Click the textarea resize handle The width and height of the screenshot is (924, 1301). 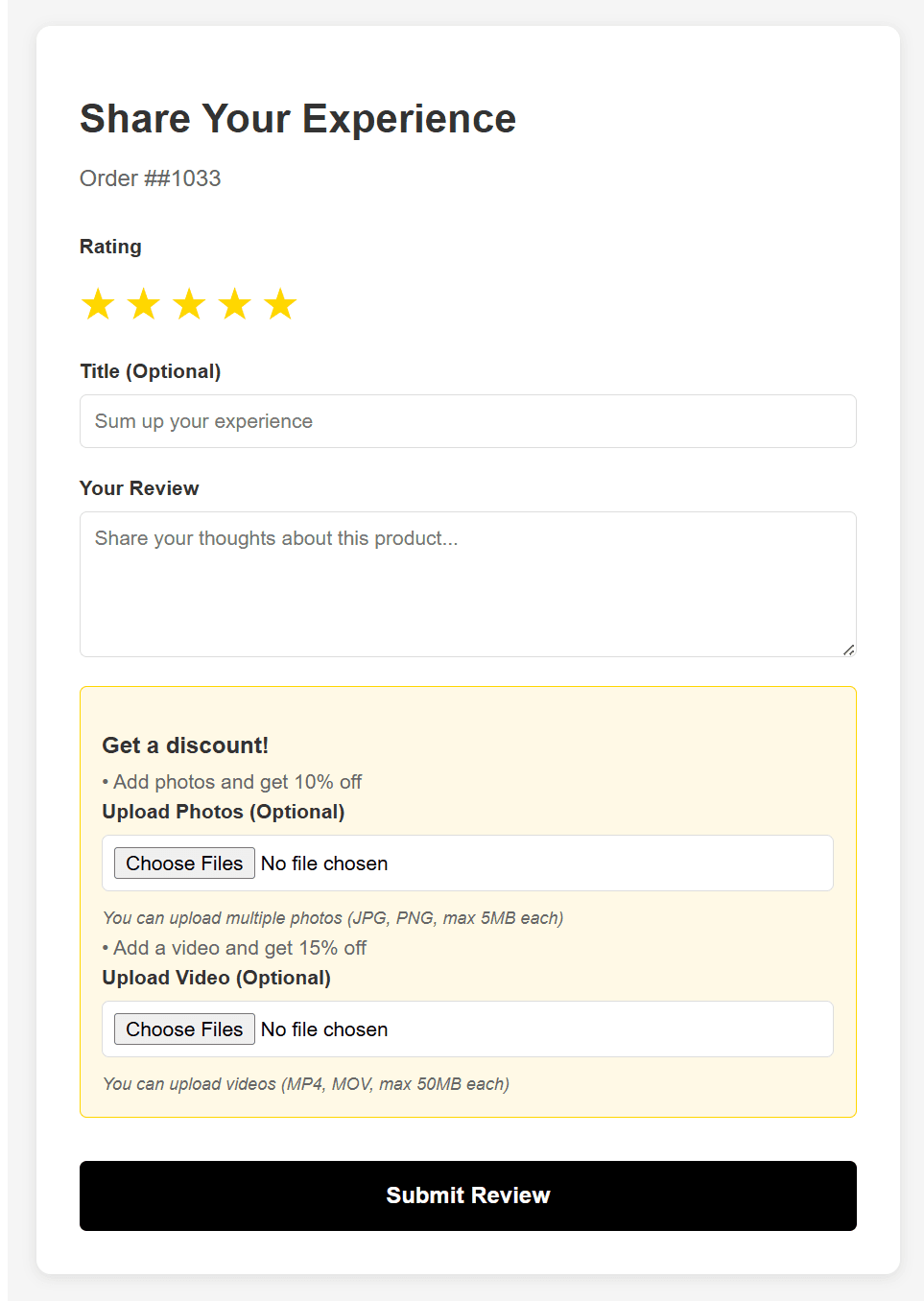tap(848, 650)
